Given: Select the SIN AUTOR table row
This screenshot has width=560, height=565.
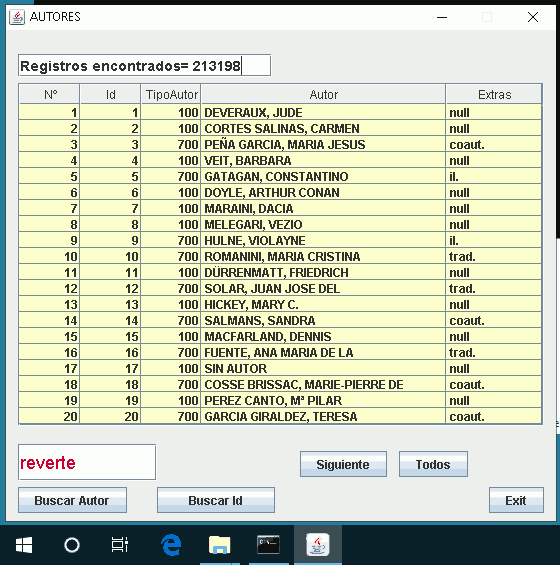Looking at the screenshot, I should [x=280, y=369].
